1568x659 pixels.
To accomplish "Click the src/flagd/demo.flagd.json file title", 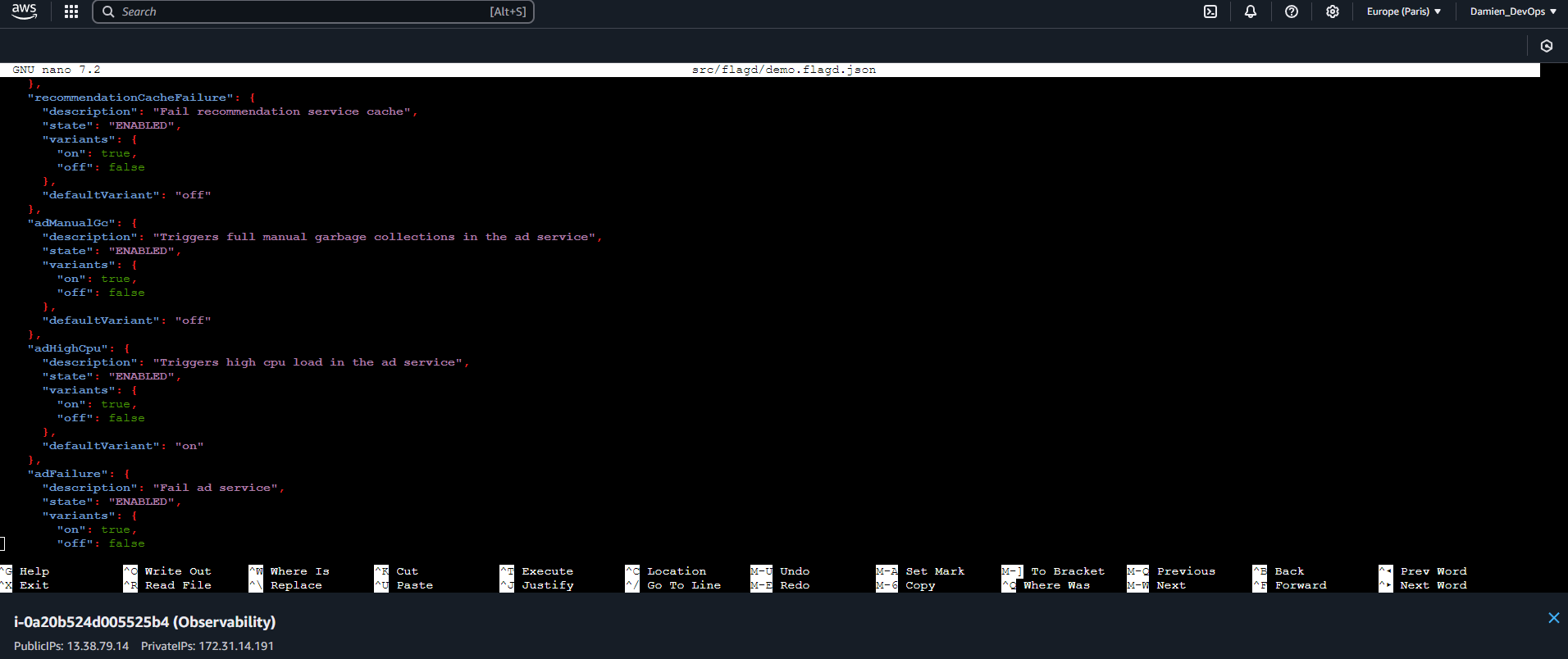I will point(784,70).
